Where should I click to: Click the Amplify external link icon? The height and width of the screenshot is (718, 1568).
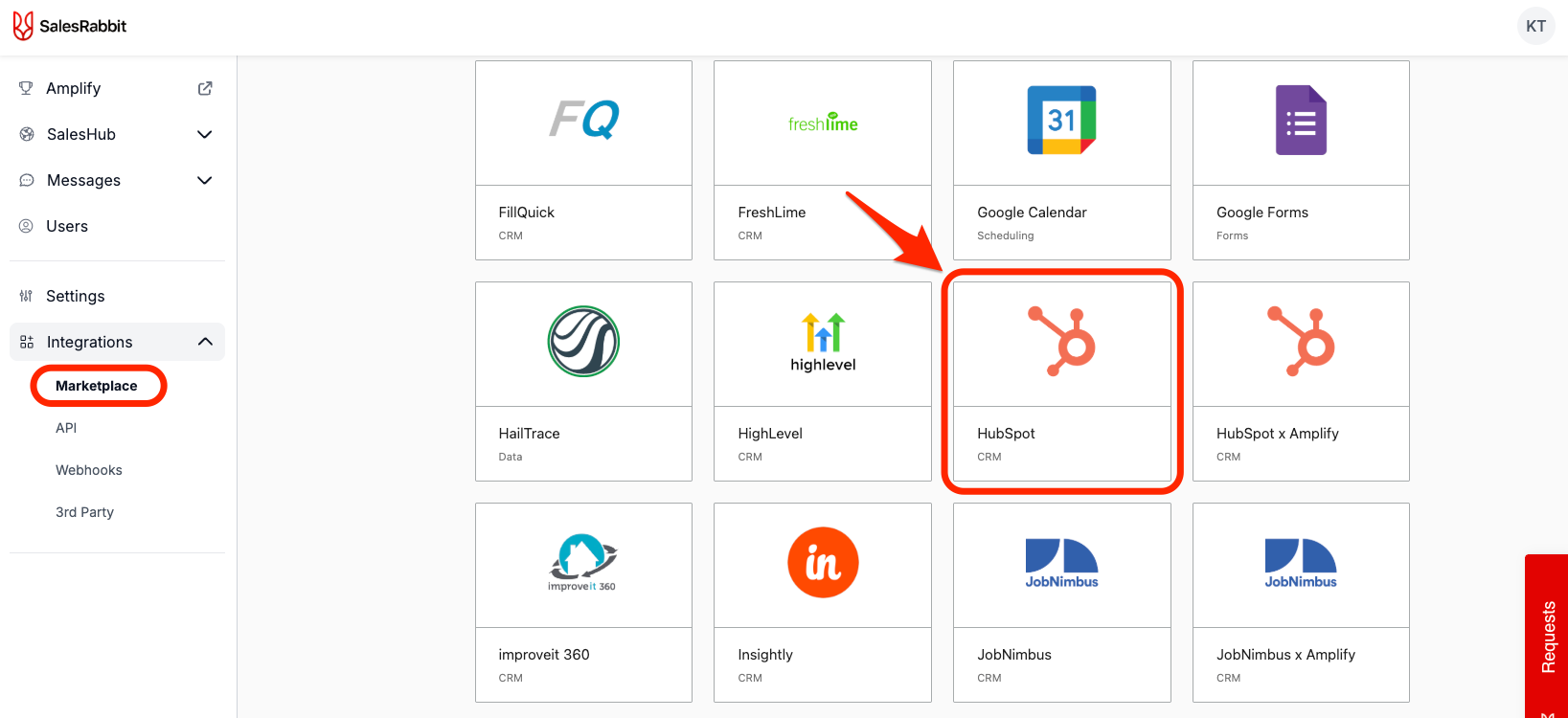point(205,88)
